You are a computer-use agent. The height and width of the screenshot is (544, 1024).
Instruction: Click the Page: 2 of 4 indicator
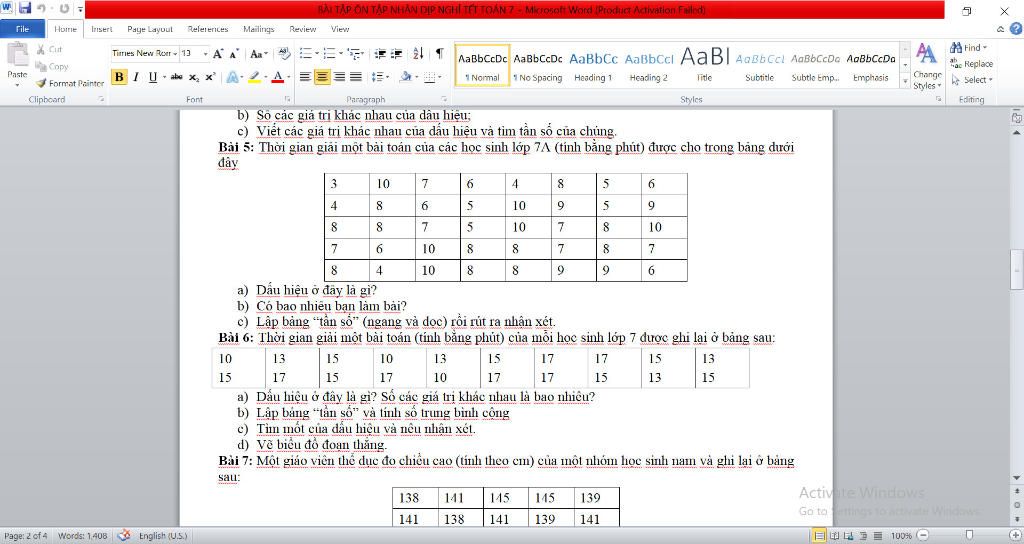pyautogui.click(x=25, y=536)
